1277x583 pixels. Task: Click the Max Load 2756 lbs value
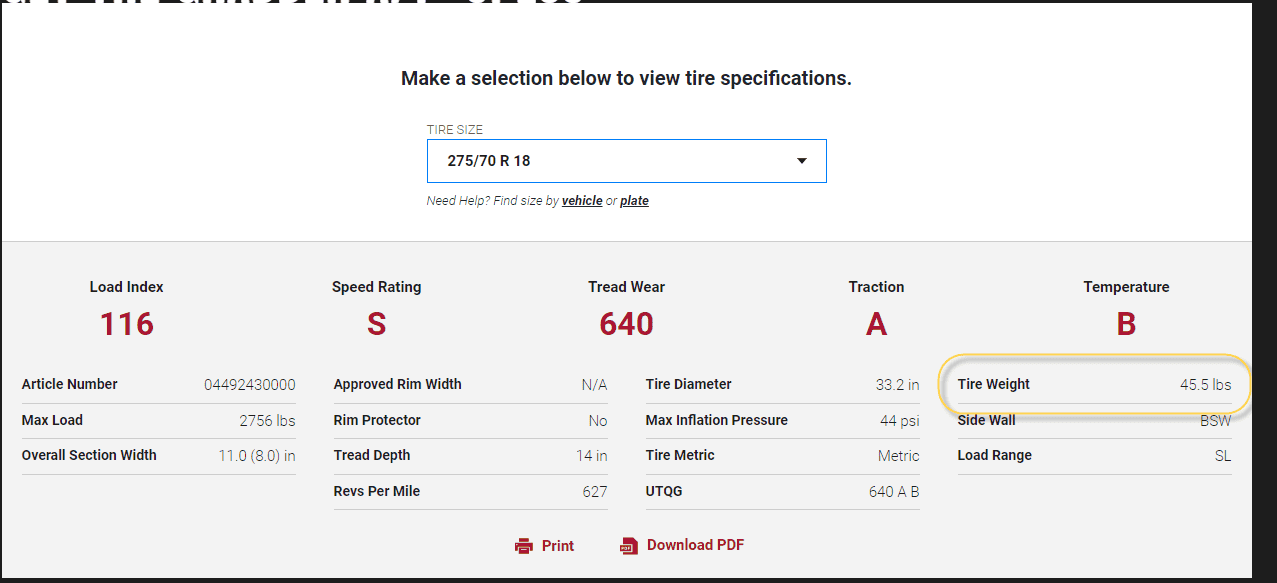click(x=267, y=421)
